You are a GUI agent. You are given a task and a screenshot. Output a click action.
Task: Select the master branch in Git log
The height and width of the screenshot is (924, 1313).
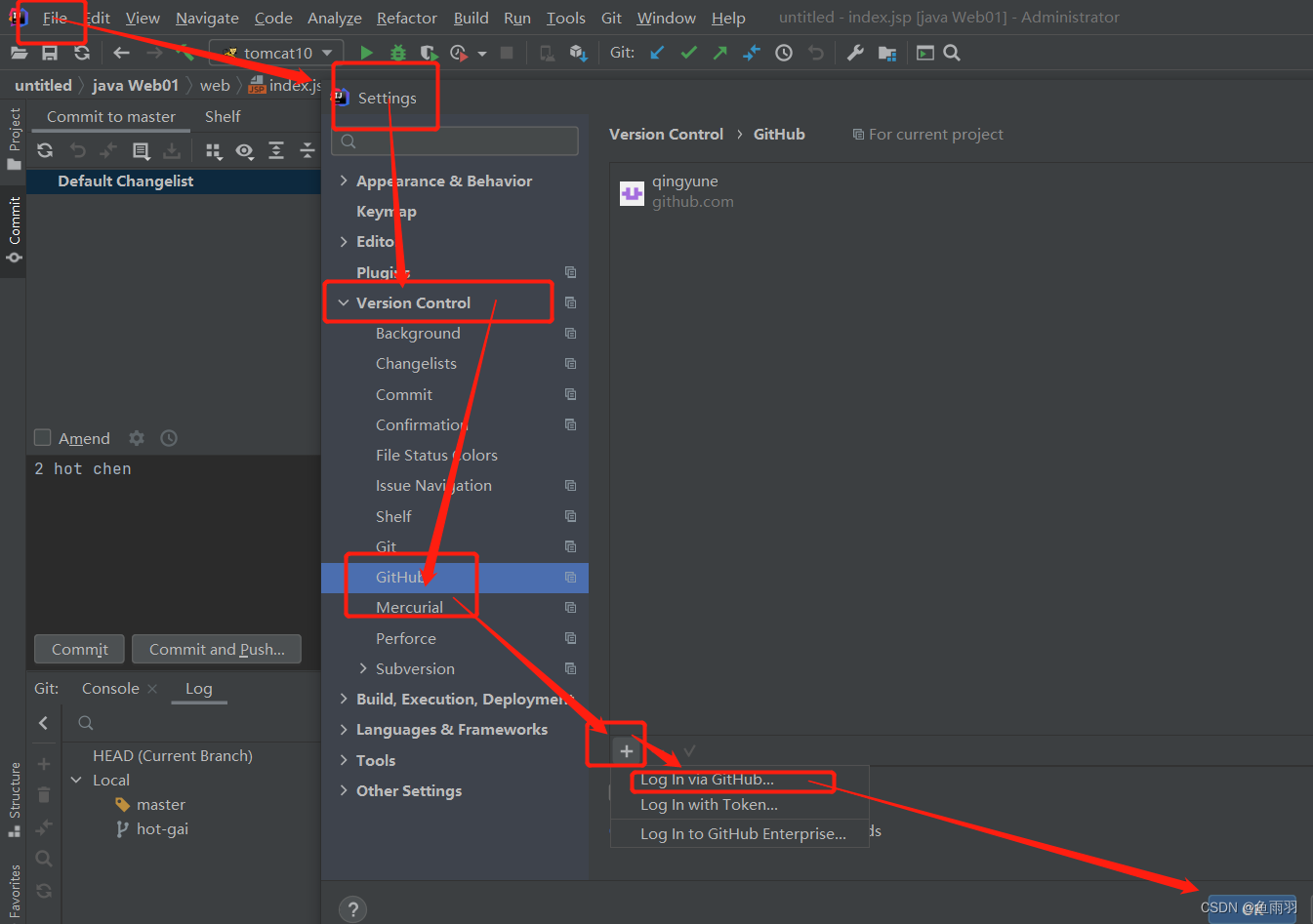click(x=161, y=804)
